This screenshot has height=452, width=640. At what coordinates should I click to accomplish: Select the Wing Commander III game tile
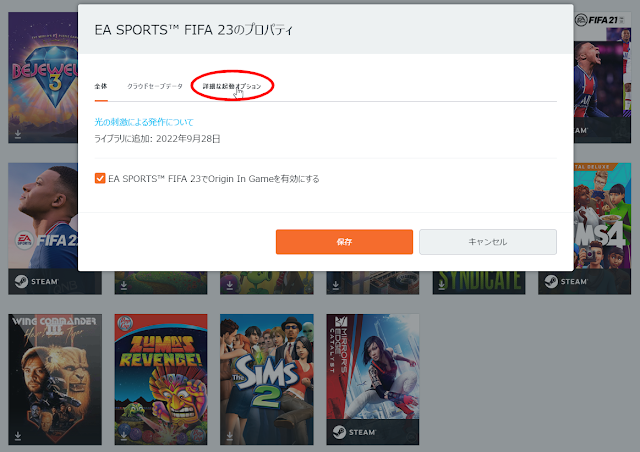point(55,379)
